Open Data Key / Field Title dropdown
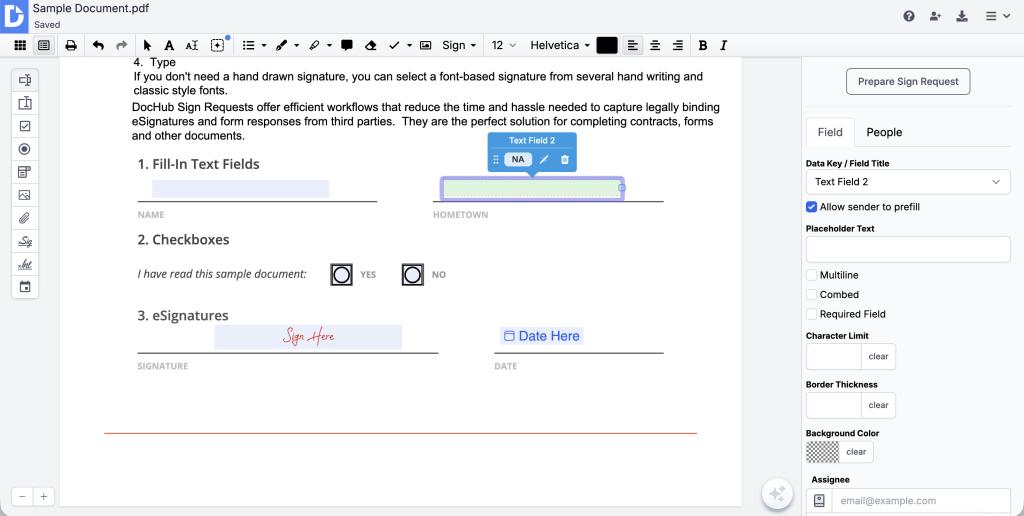Screen dimensions: 1024x516 (908, 182)
